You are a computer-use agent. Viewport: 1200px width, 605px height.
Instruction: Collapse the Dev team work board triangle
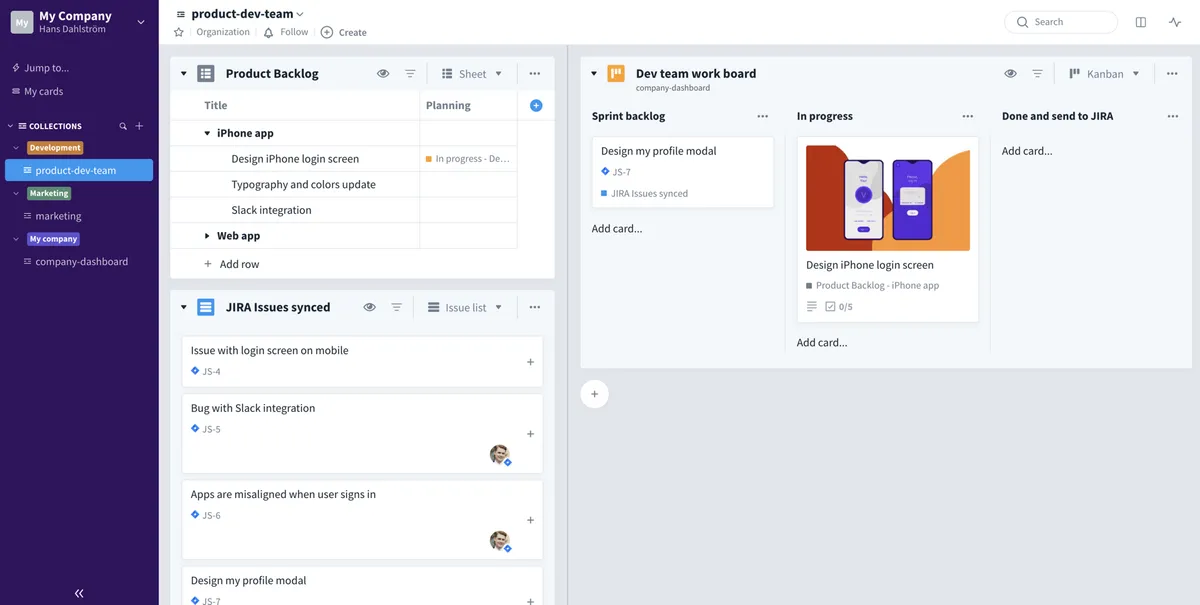pyautogui.click(x=594, y=74)
